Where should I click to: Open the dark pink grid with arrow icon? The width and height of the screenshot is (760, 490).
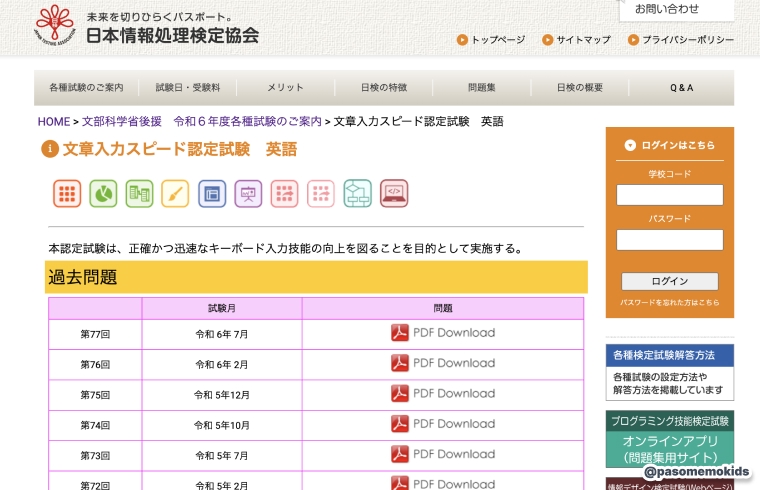point(285,193)
